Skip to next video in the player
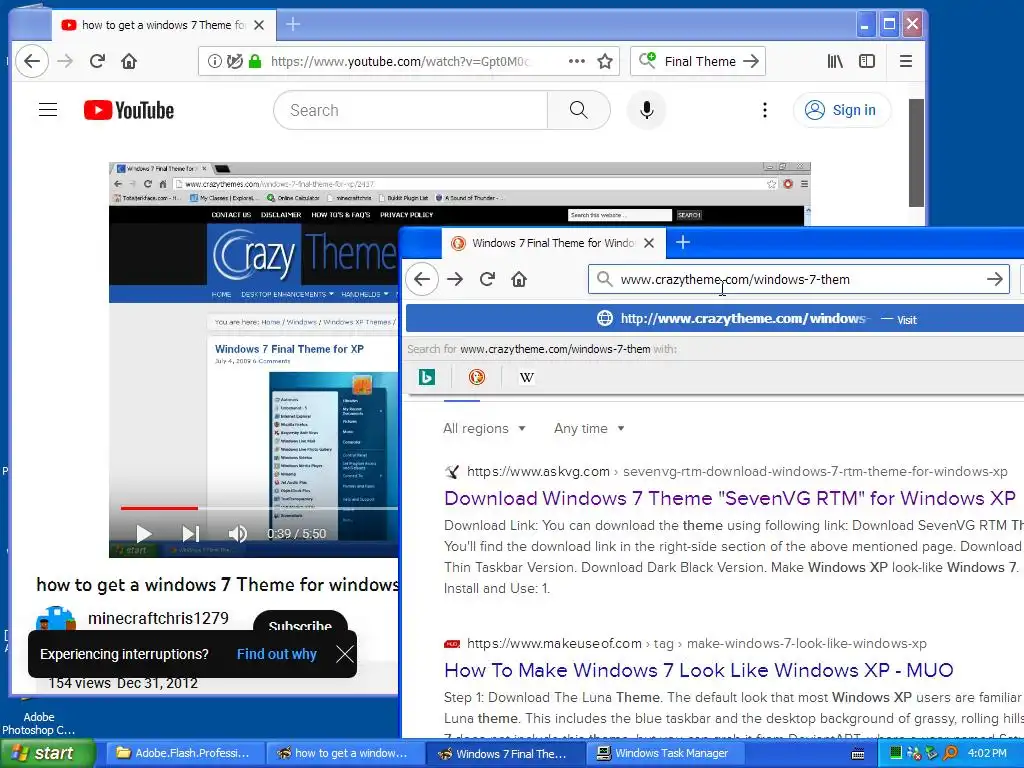 [x=191, y=534]
